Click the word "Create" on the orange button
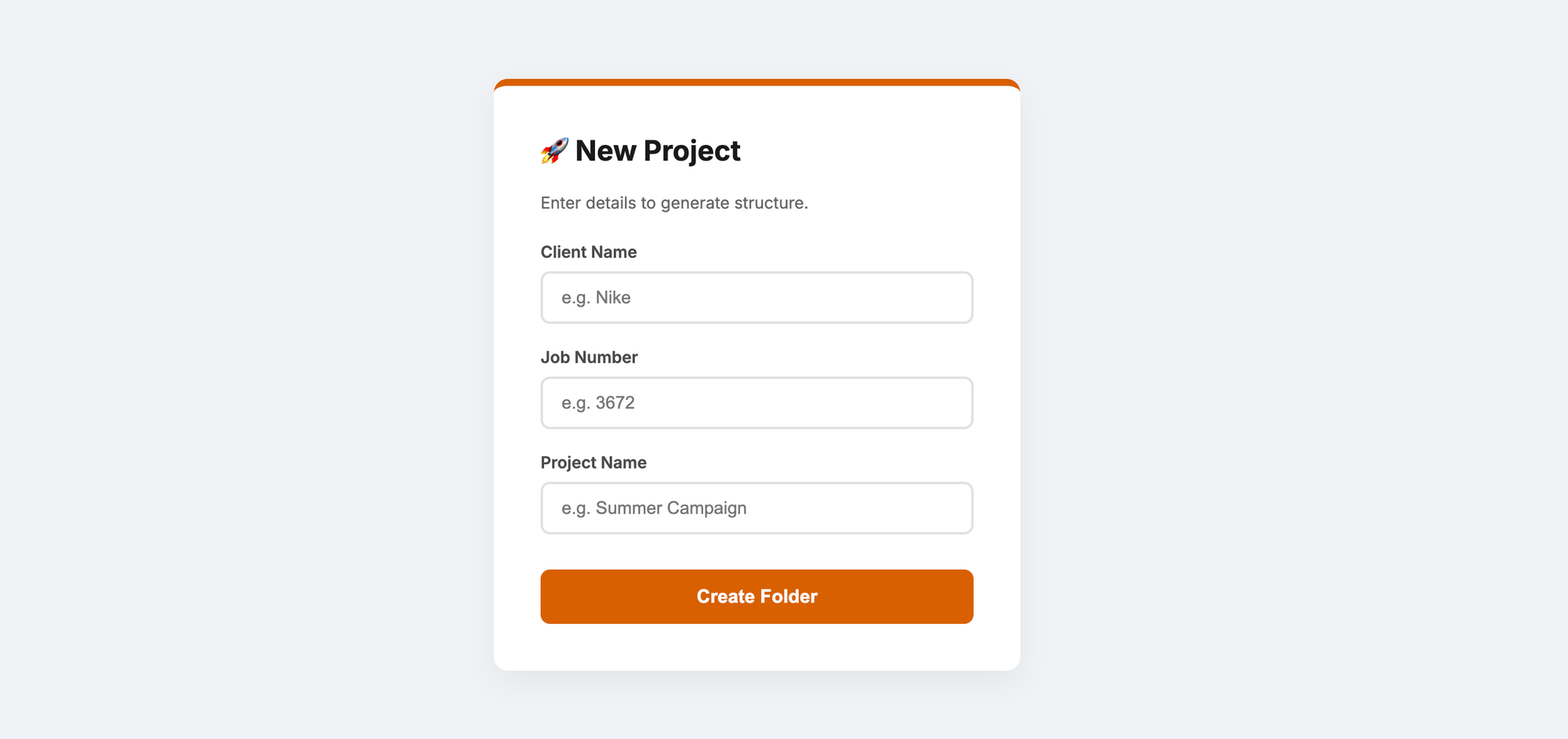This screenshot has width=1568, height=739. pyautogui.click(x=726, y=596)
